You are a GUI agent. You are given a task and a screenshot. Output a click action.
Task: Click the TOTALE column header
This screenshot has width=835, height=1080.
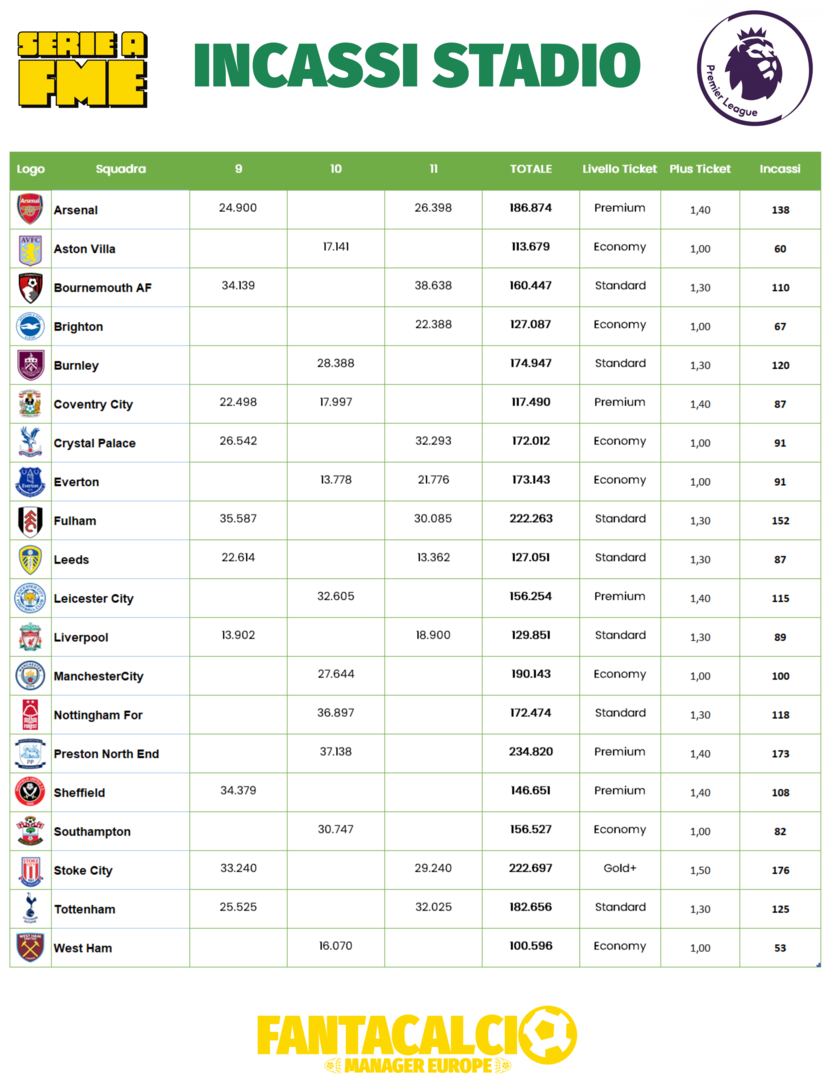coord(531,169)
